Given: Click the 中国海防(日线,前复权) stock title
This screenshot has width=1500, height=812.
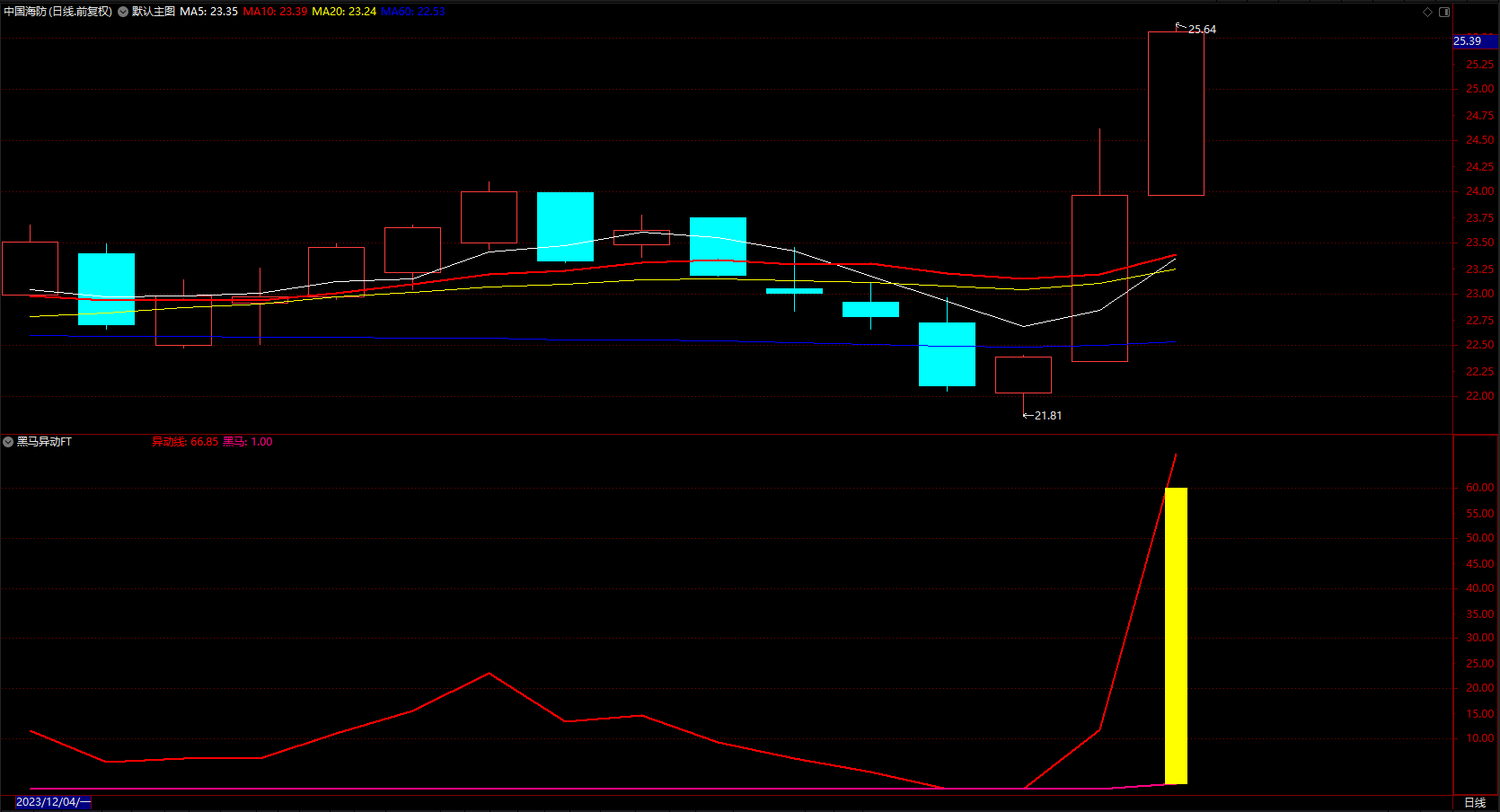Looking at the screenshot, I should [58, 12].
